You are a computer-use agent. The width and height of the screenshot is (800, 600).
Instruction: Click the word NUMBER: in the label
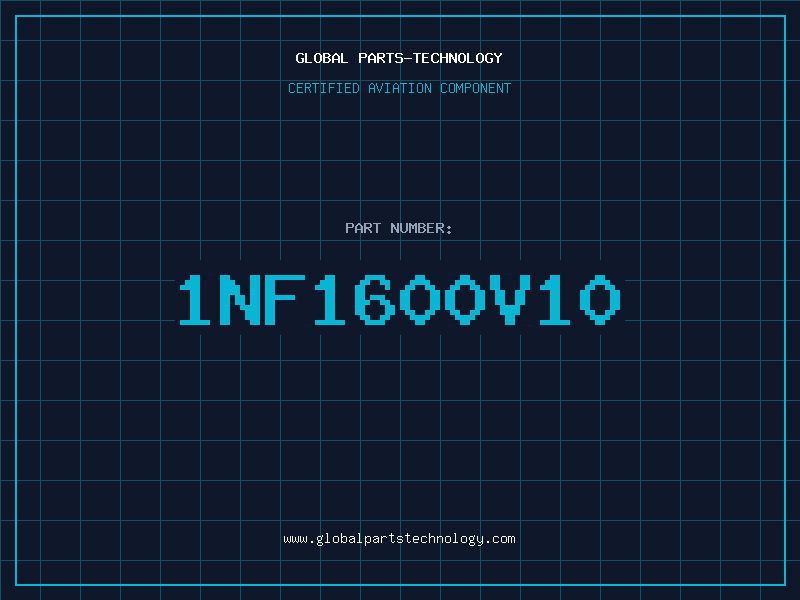pos(421,228)
